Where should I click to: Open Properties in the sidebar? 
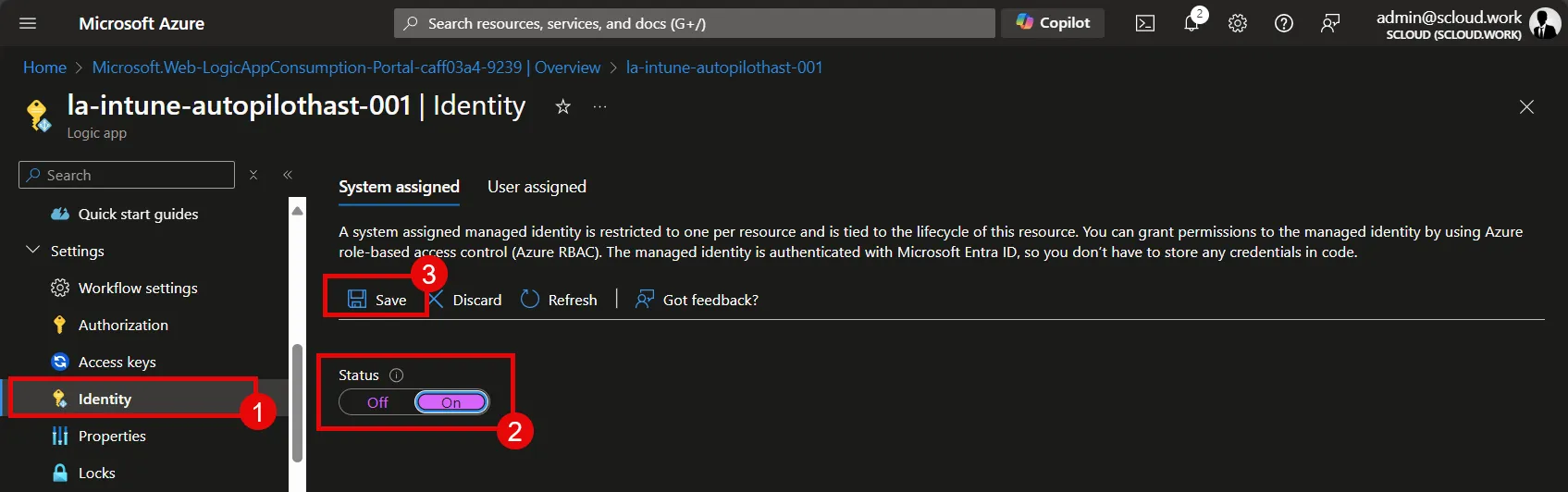click(x=112, y=436)
